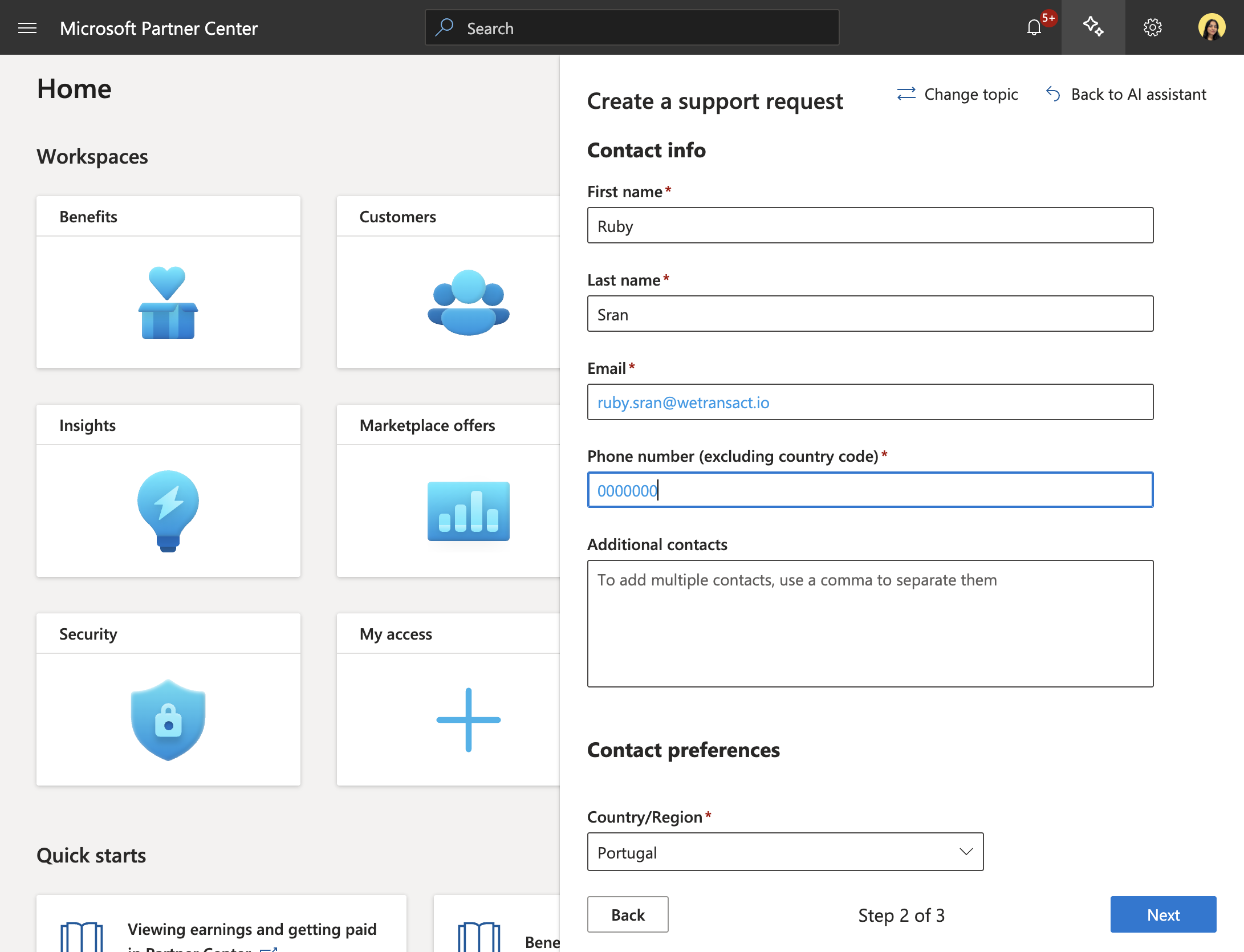Image resolution: width=1244 pixels, height=952 pixels.
Task: Open the Insights workspace card title
Action: 87,425
